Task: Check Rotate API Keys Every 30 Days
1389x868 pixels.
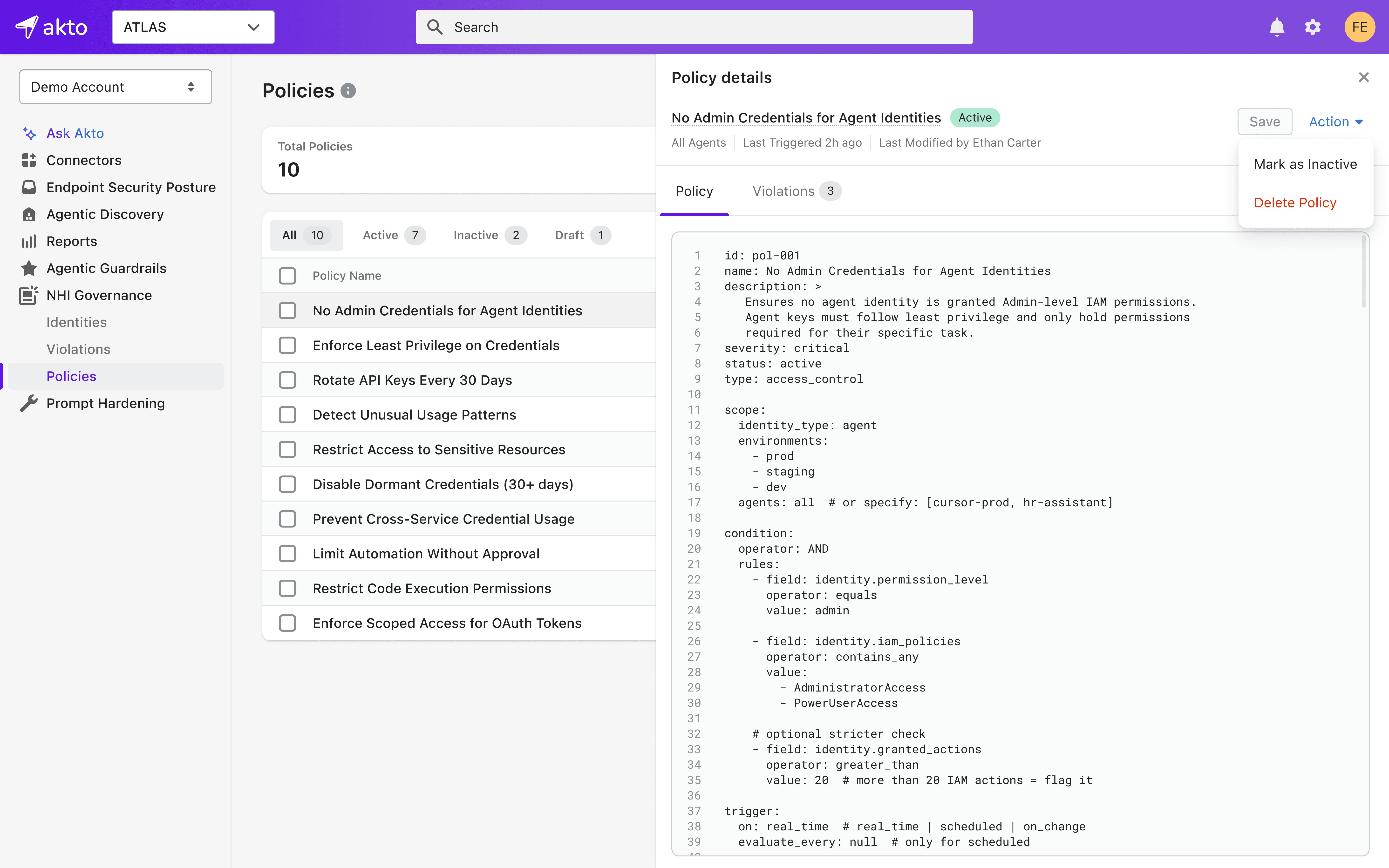Action: click(x=287, y=380)
